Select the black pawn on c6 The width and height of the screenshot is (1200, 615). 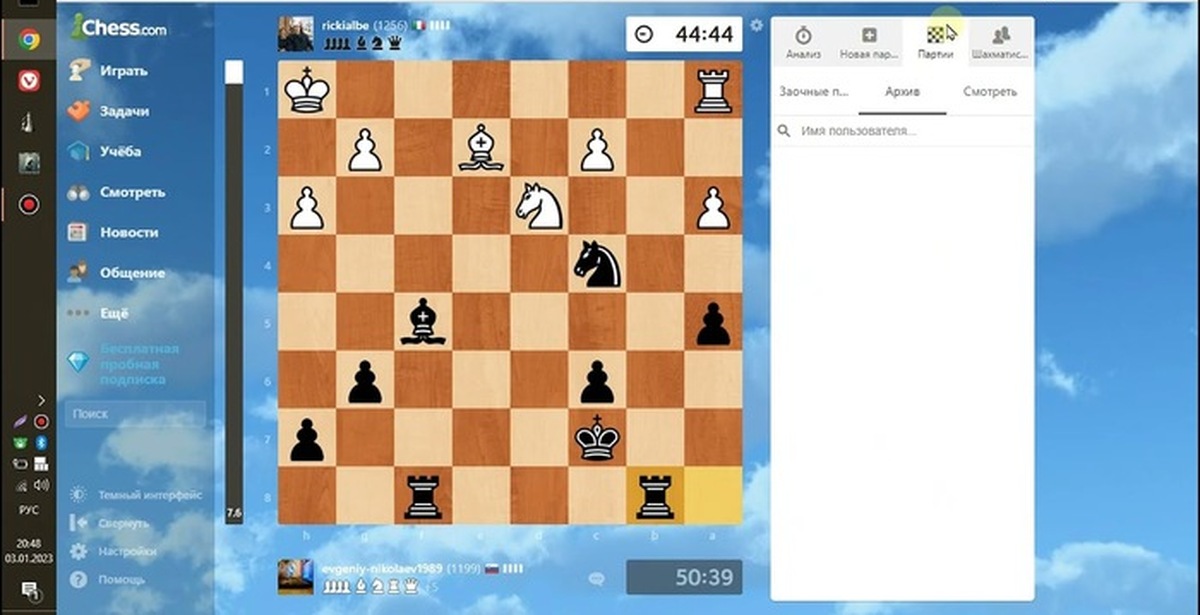(597, 381)
